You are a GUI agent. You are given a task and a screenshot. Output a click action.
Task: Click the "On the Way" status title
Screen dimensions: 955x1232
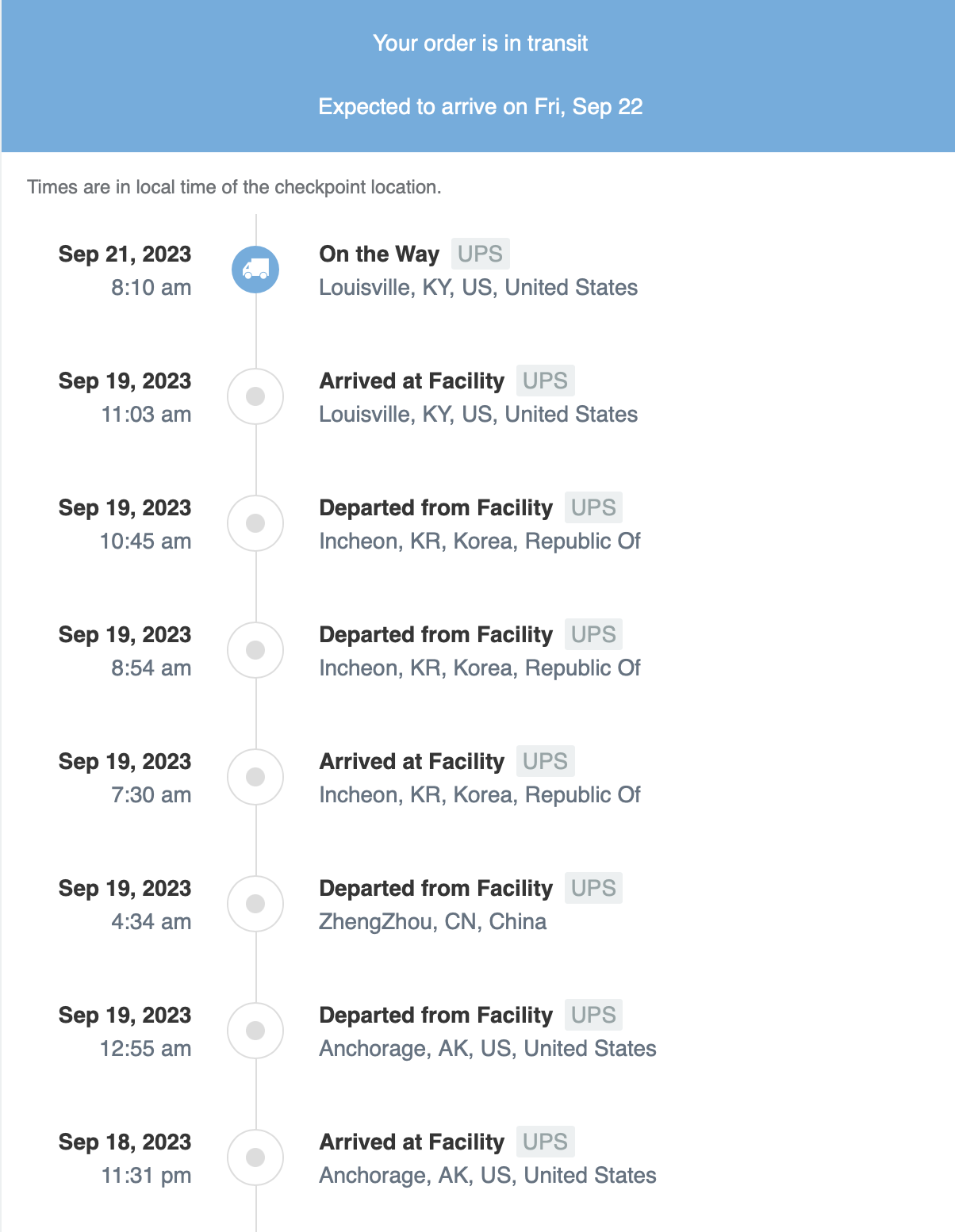click(x=379, y=254)
